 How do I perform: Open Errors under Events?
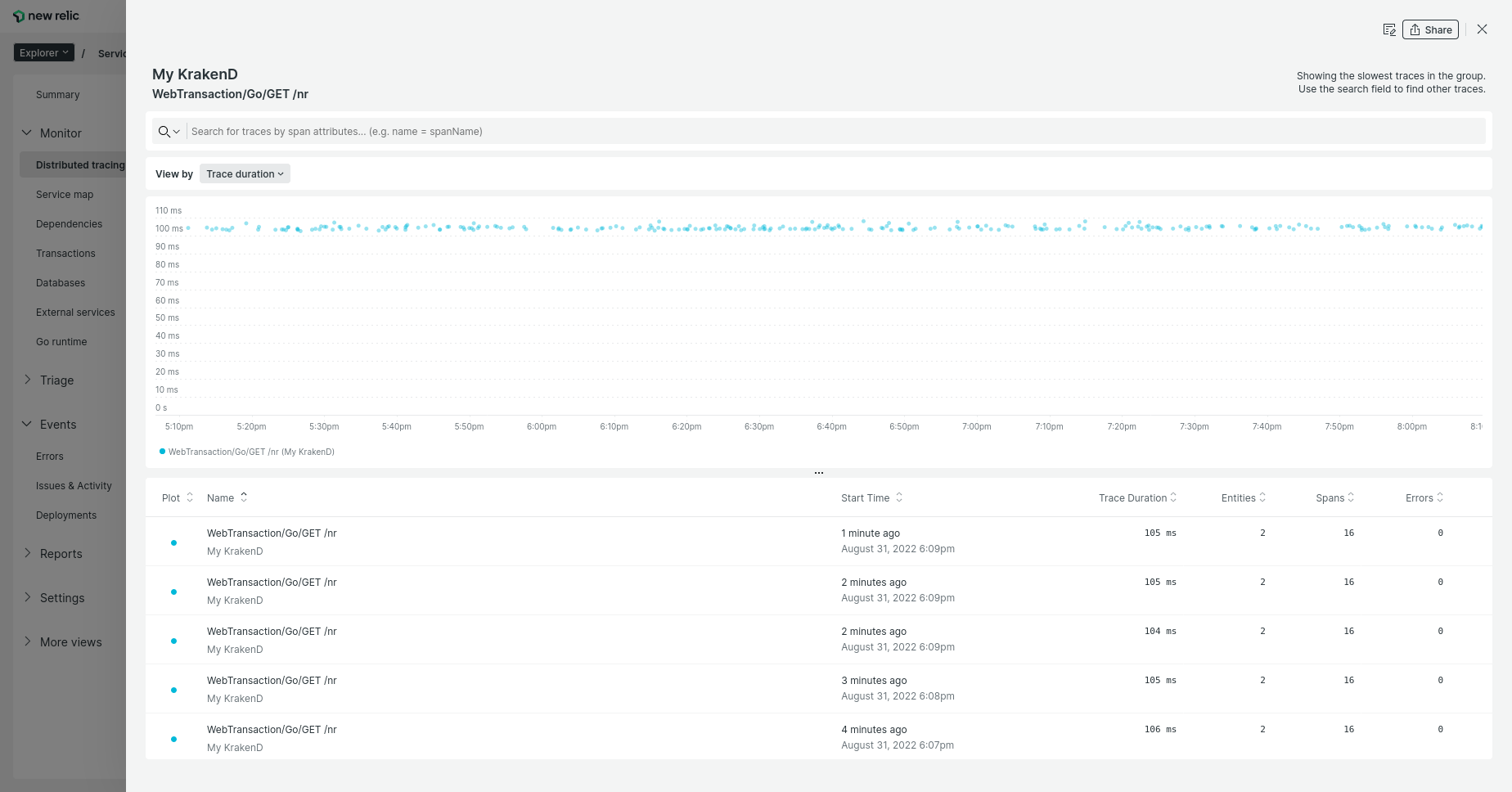pyautogui.click(x=50, y=457)
